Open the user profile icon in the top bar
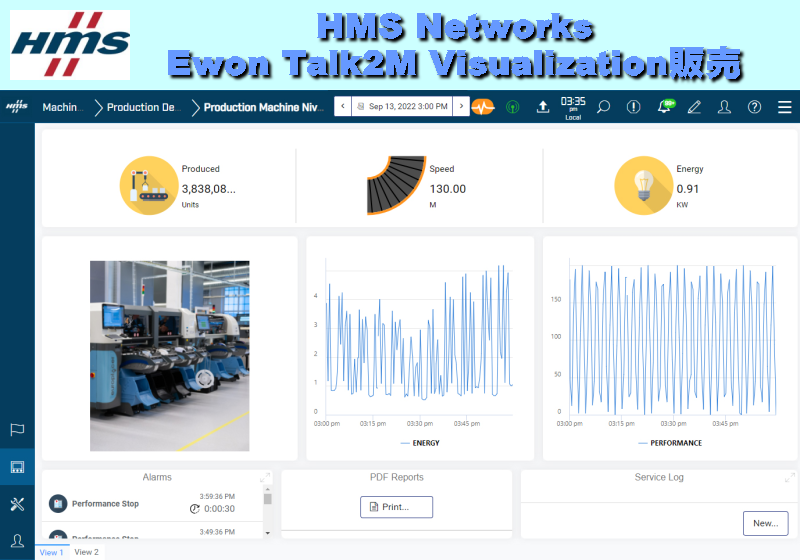Viewport: 800px width, 560px height. (724, 107)
